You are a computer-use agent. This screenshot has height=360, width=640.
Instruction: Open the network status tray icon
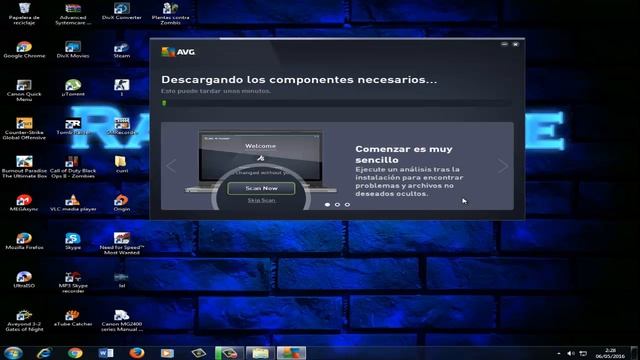[x=584, y=353]
